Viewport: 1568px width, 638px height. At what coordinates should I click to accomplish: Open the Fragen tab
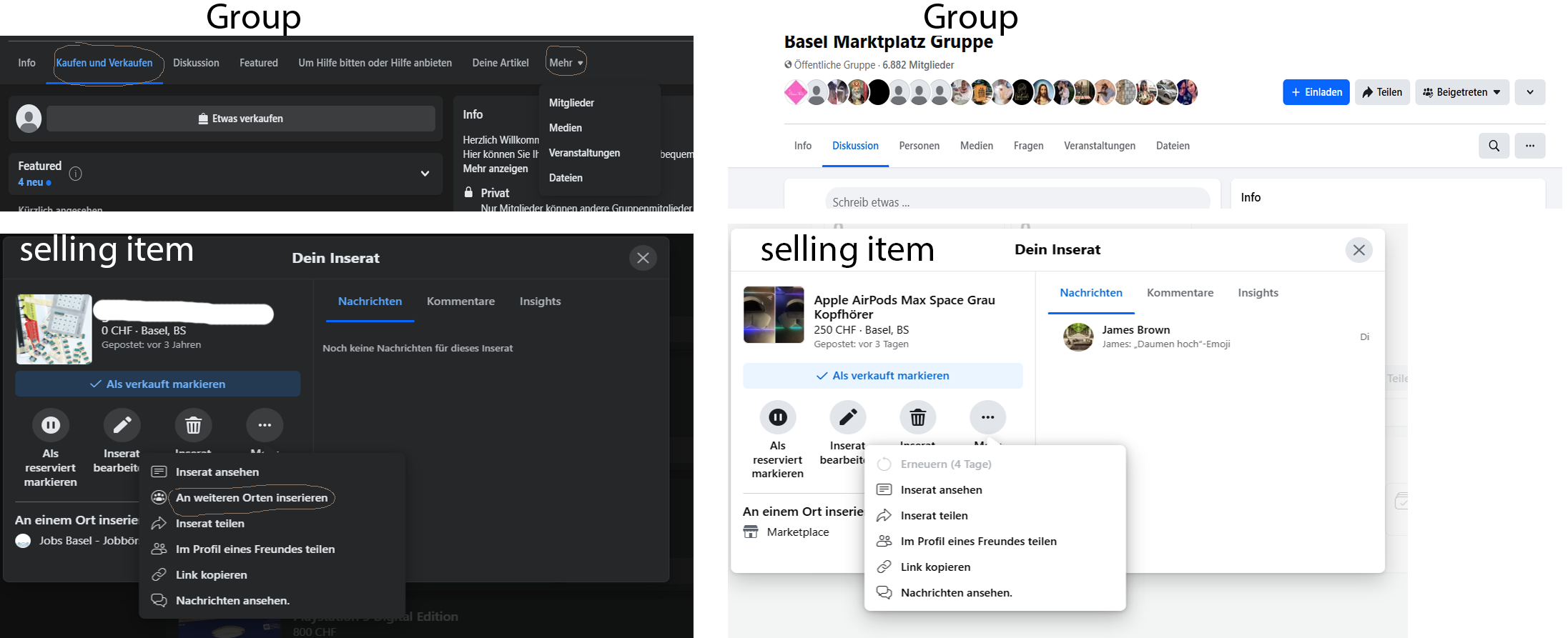1028,146
